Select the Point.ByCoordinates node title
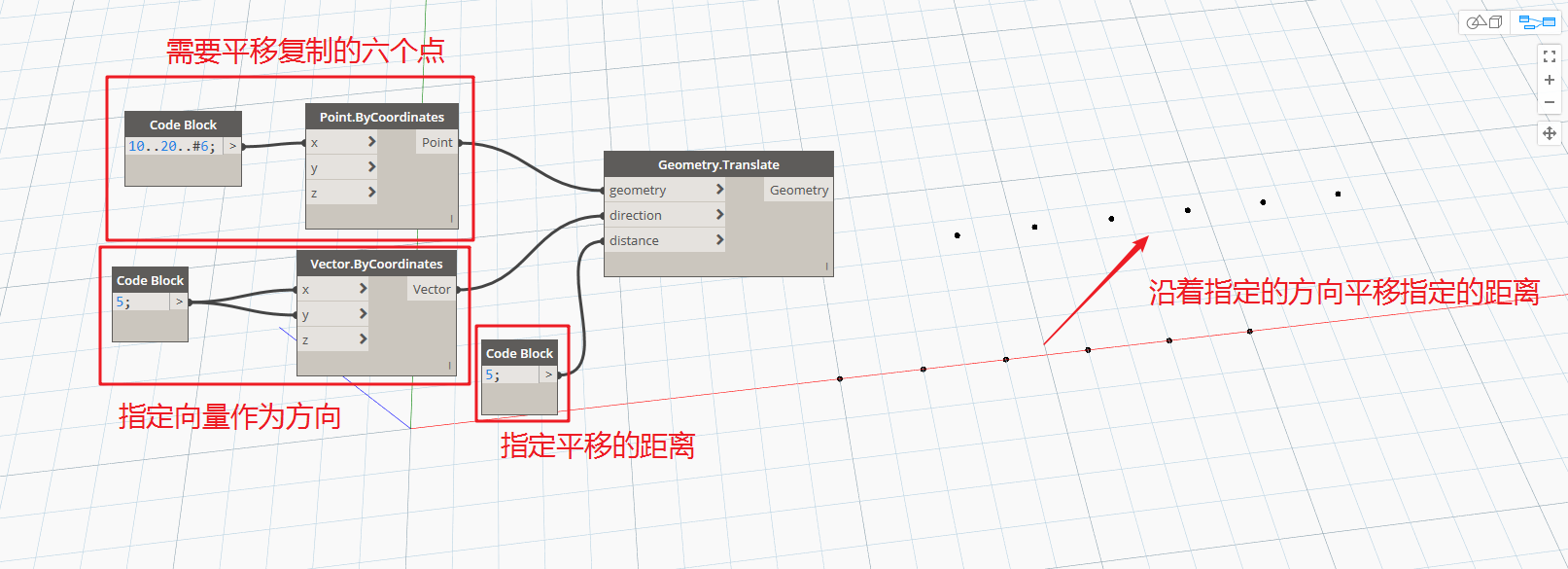 (x=382, y=117)
